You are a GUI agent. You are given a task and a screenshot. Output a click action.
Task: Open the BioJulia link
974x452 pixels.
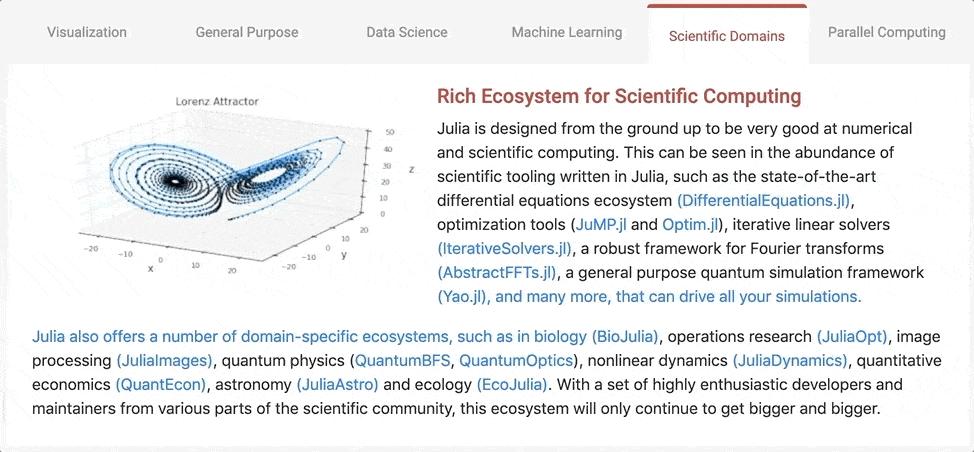point(625,337)
